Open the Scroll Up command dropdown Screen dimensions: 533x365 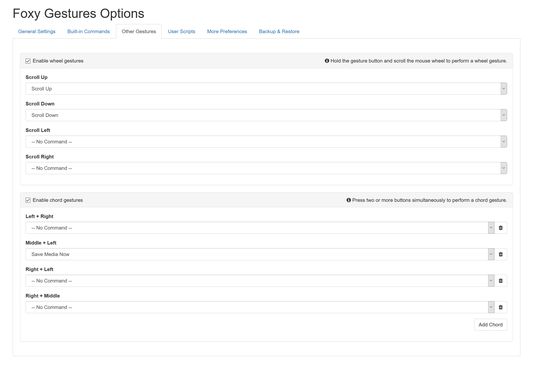266,89
